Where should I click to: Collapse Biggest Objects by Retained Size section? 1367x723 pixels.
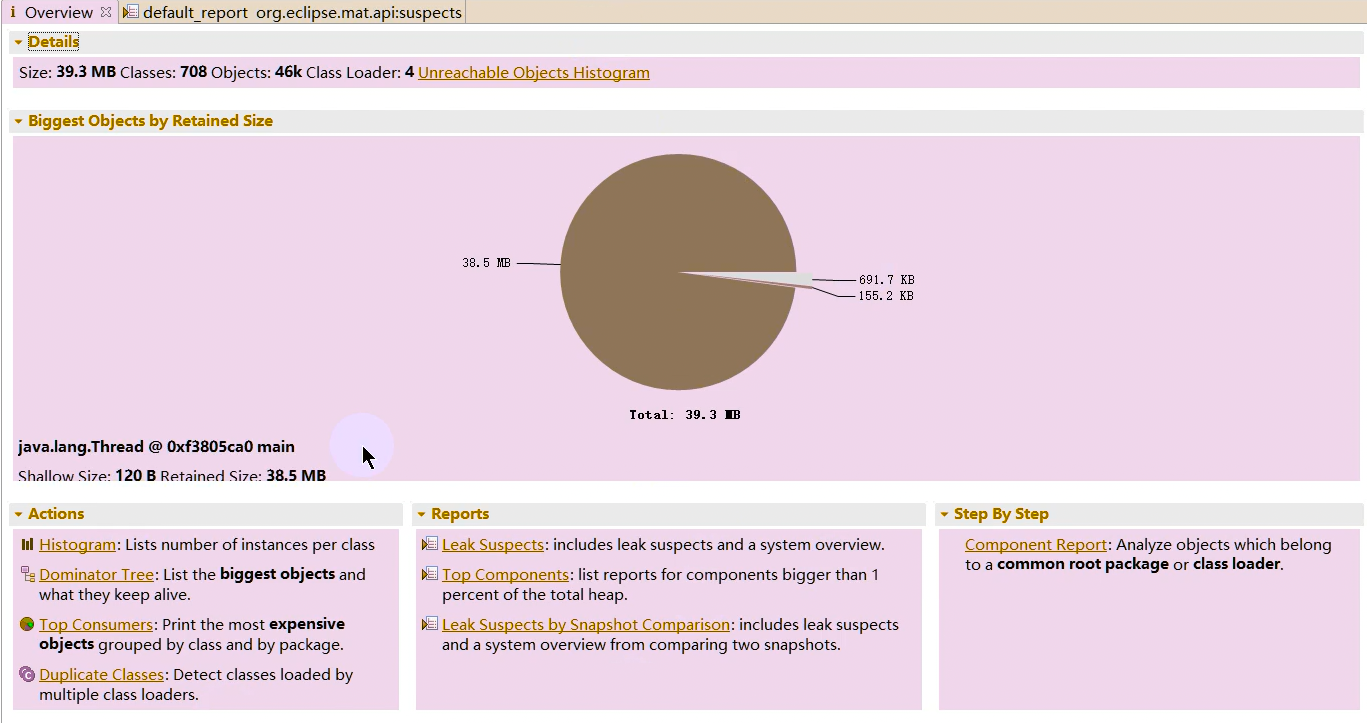pos(18,121)
